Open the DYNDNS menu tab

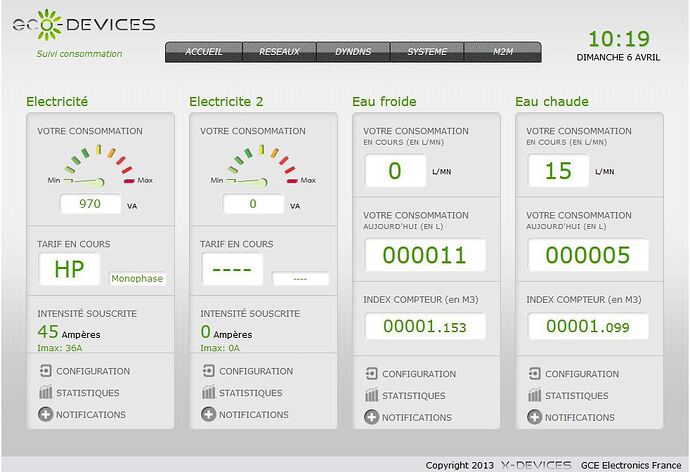pyautogui.click(x=354, y=51)
